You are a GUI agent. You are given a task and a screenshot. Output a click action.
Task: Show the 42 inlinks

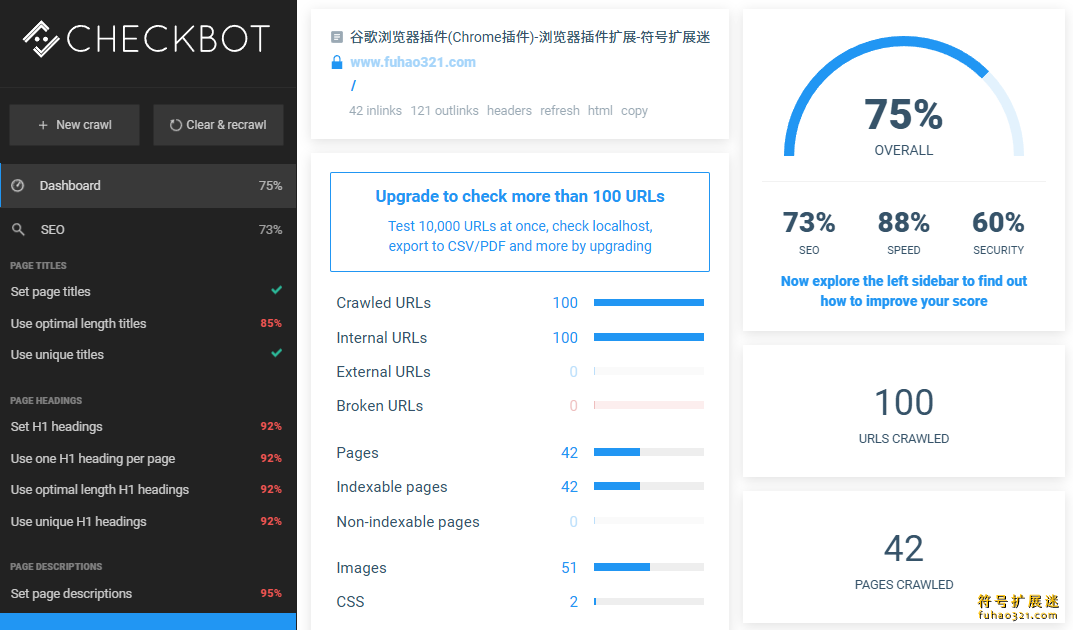coord(375,111)
